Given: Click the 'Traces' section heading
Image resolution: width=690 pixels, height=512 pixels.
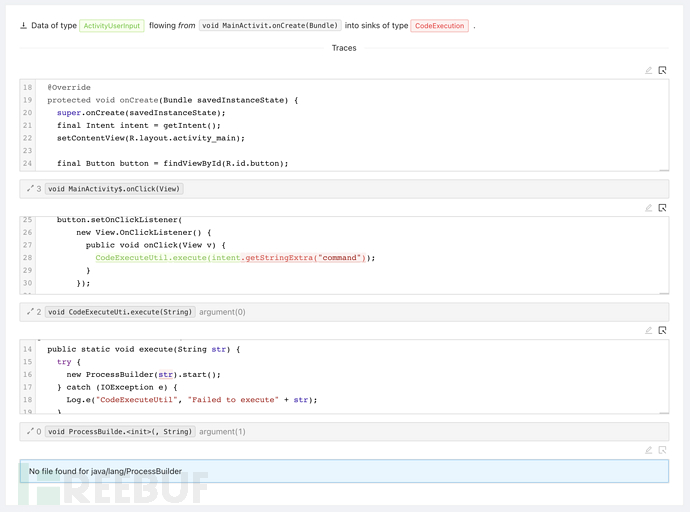Looking at the screenshot, I should [x=344, y=48].
